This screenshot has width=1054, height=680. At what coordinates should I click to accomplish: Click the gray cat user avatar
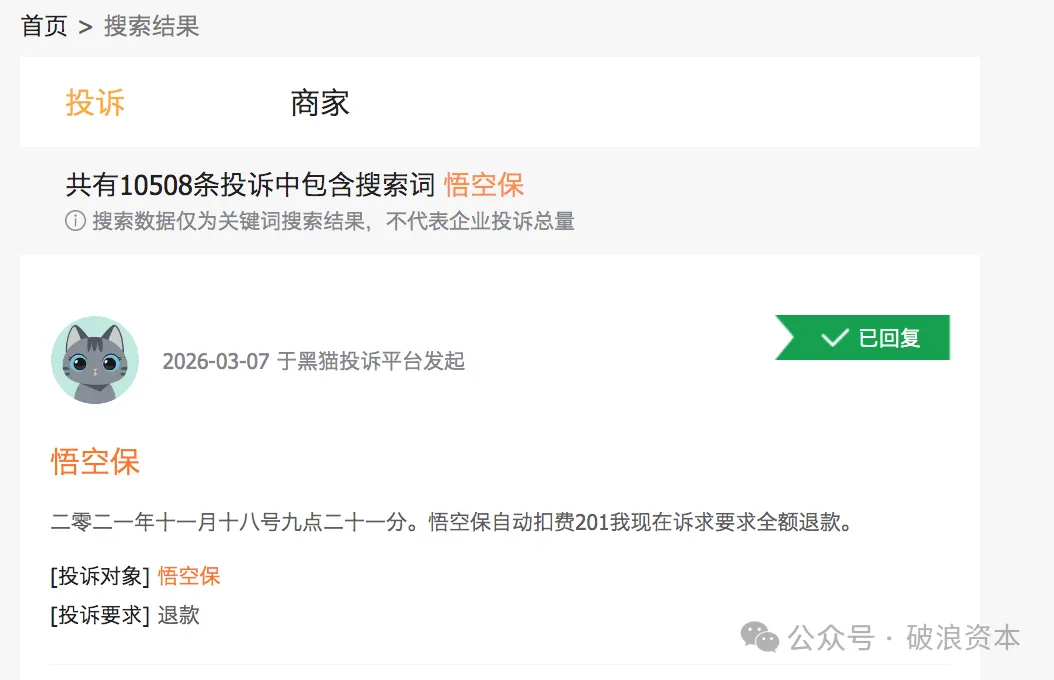point(95,360)
